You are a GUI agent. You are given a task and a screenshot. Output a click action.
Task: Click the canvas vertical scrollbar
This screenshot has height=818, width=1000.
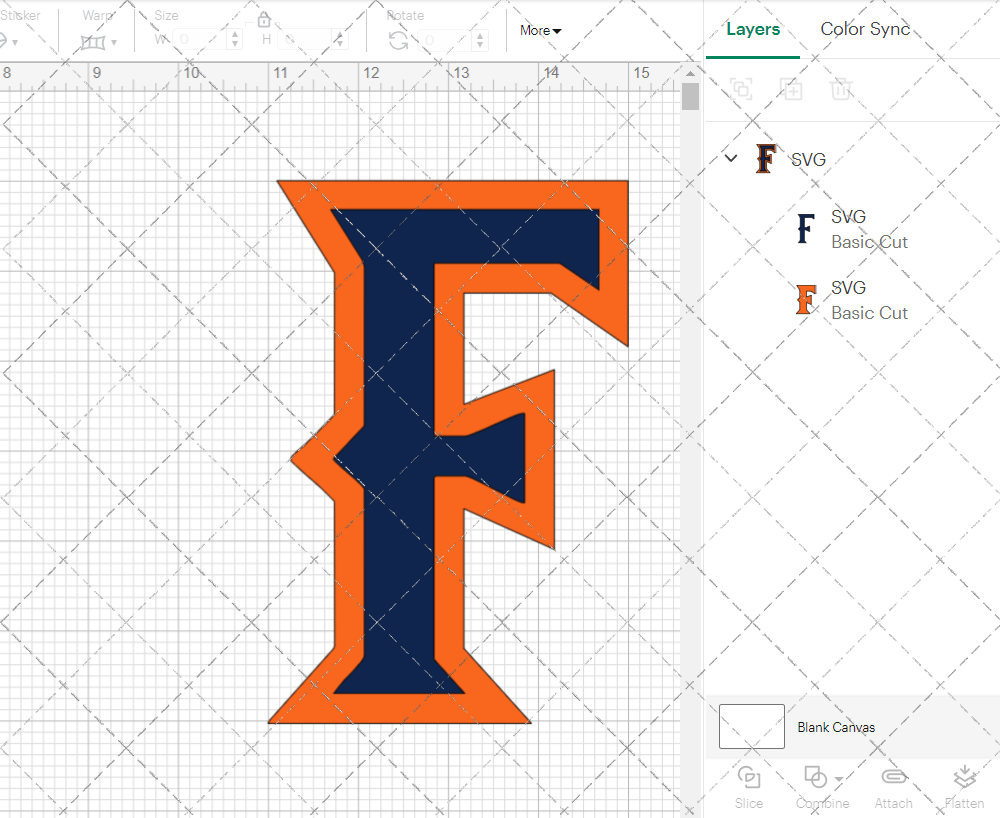click(689, 95)
